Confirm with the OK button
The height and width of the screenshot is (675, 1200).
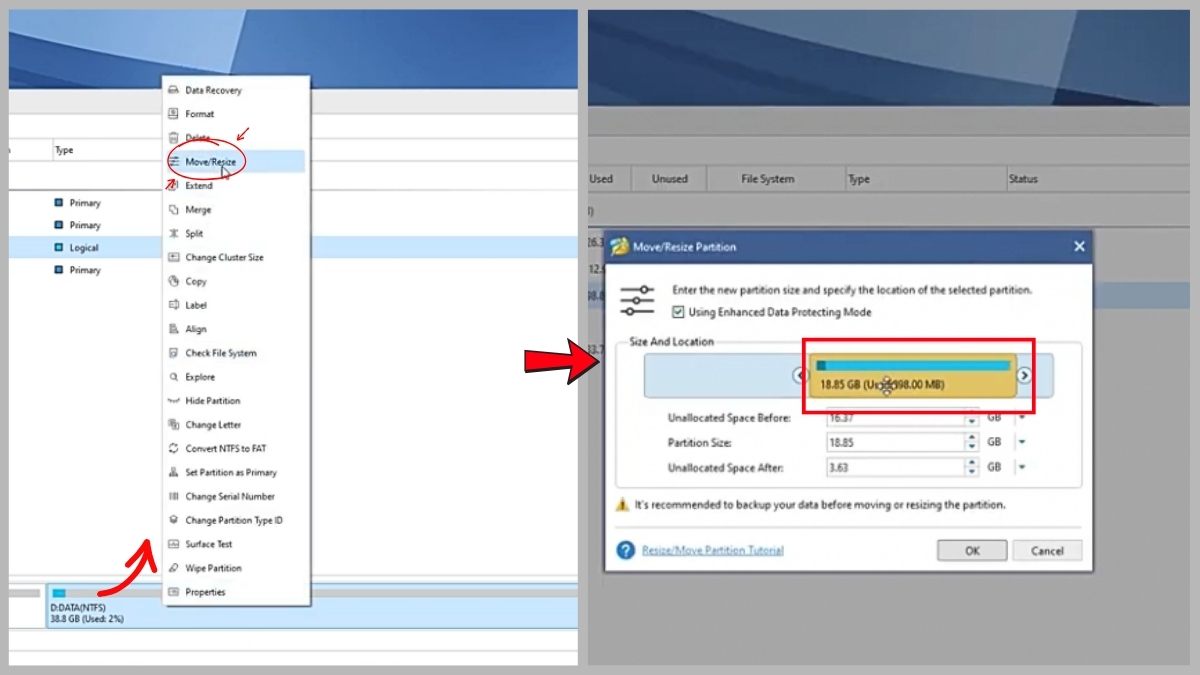click(972, 551)
